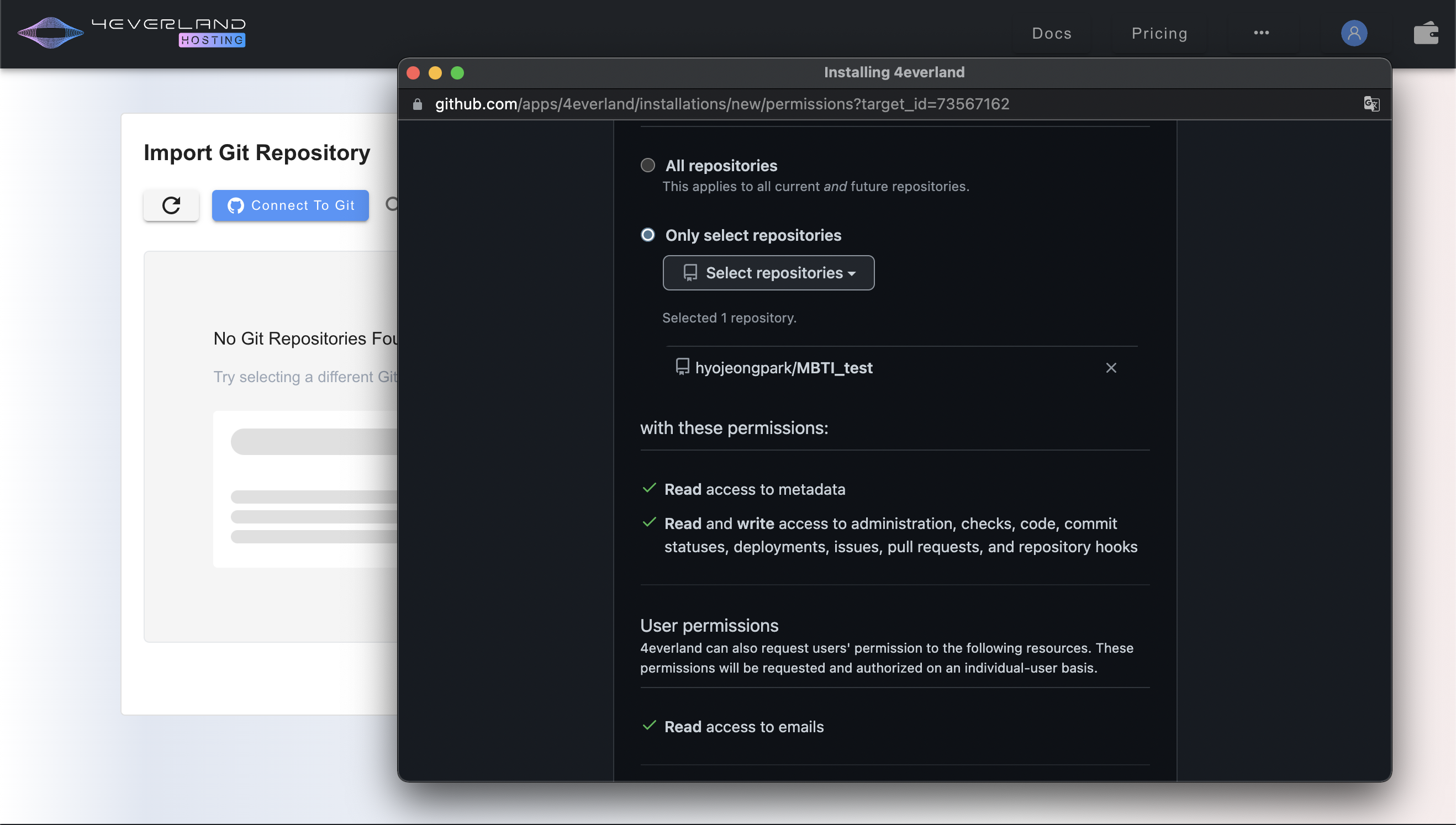This screenshot has width=1456, height=825.
Task: Click the hyojeongpark/MBTI_test repository link
Action: click(x=783, y=368)
